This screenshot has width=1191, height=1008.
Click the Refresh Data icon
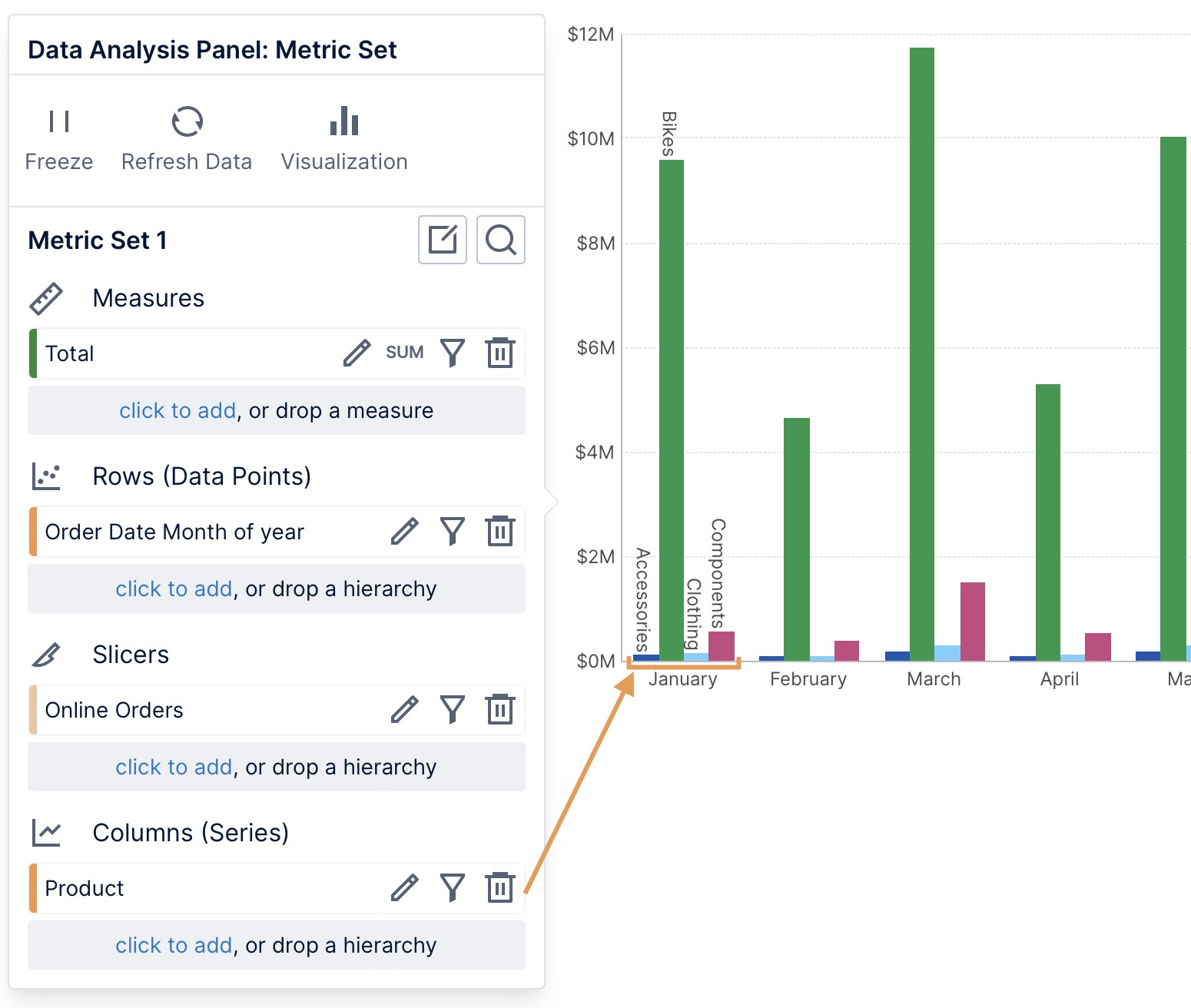(x=186, y=121)
